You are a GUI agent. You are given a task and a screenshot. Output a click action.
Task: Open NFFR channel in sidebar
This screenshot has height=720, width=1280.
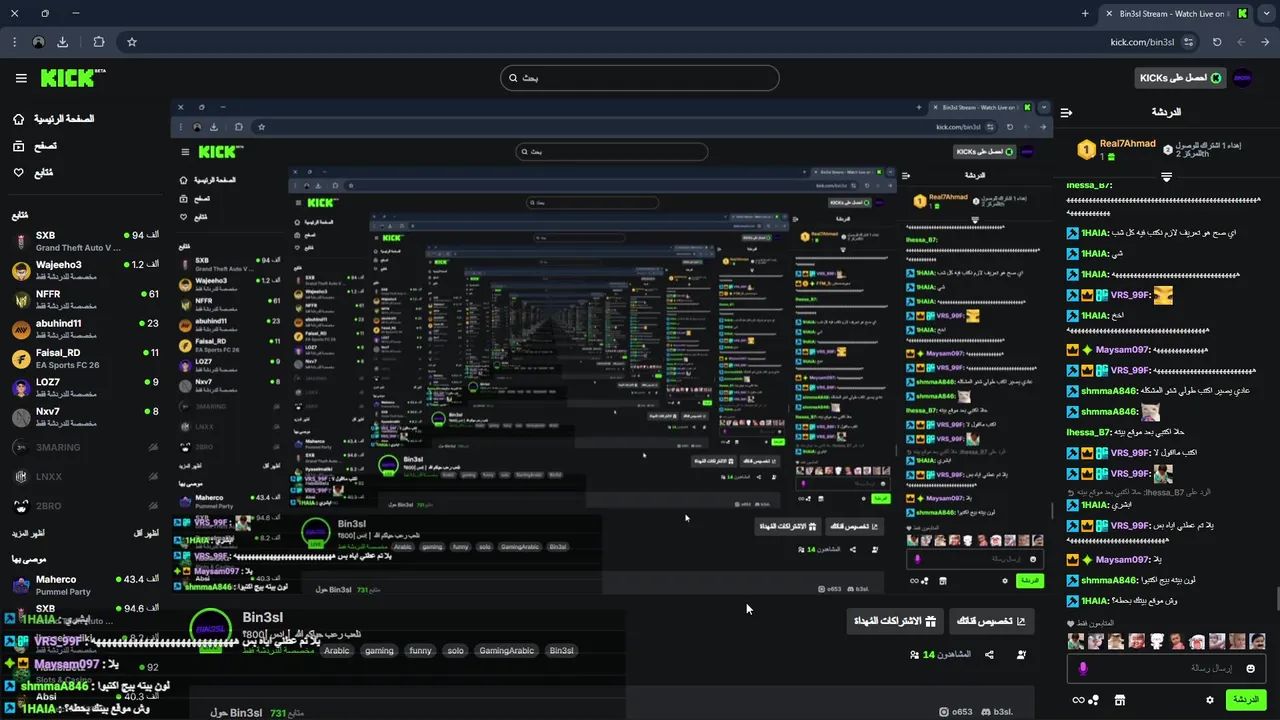[85, 300]
